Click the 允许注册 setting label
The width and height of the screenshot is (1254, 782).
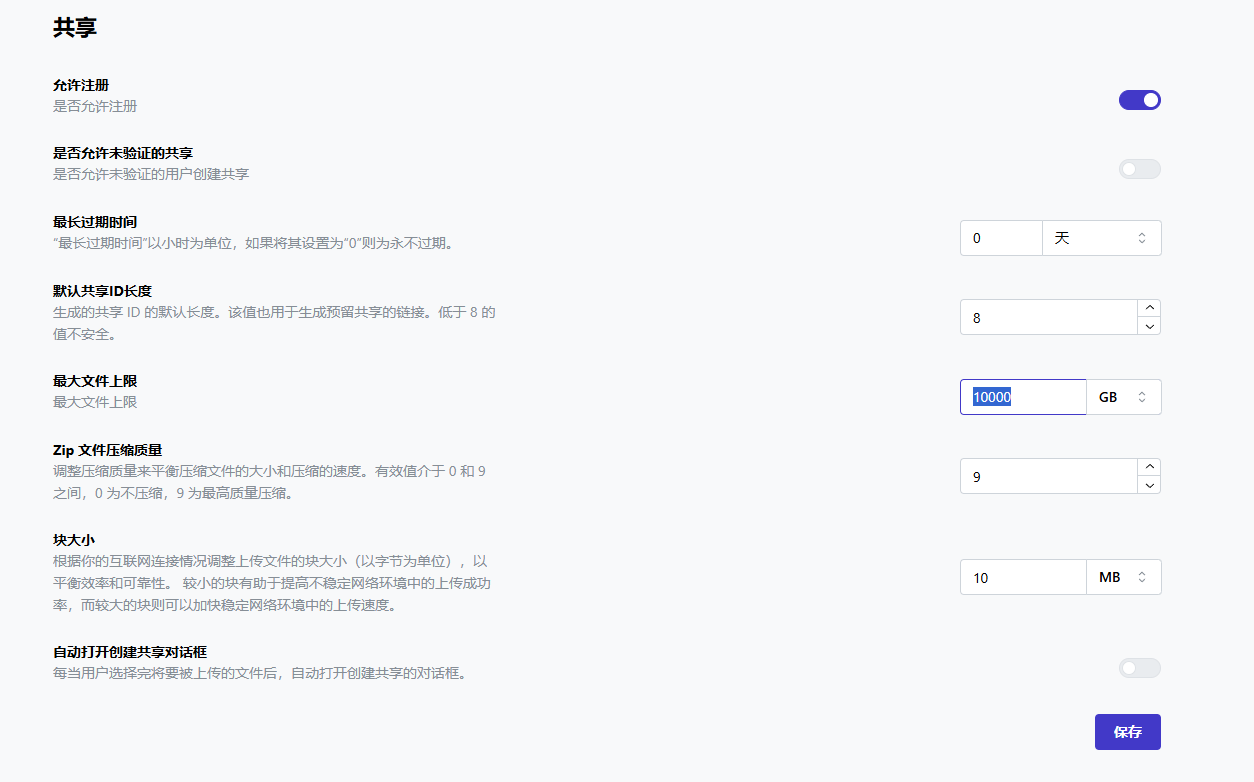[x=81, y=86]
